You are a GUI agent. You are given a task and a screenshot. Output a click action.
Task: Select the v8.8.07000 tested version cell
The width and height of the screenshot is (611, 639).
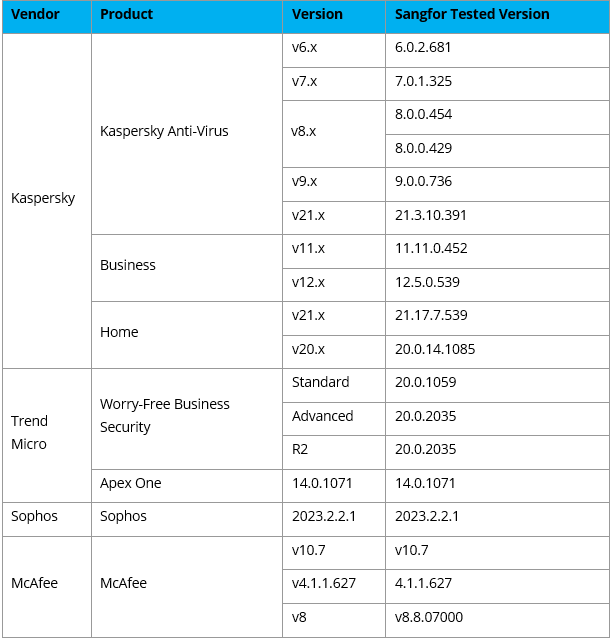pos(429,617)
